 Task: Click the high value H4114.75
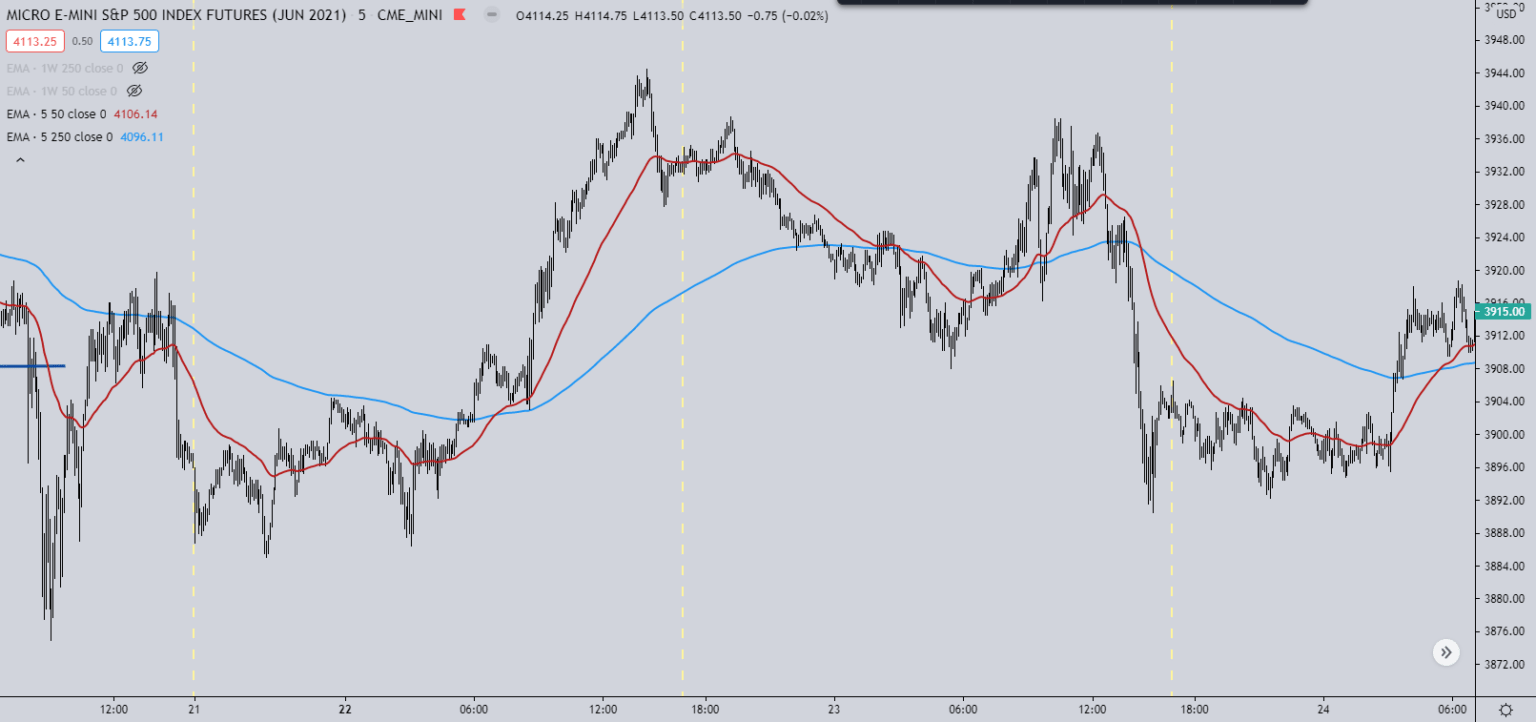(x=602, y=16)
